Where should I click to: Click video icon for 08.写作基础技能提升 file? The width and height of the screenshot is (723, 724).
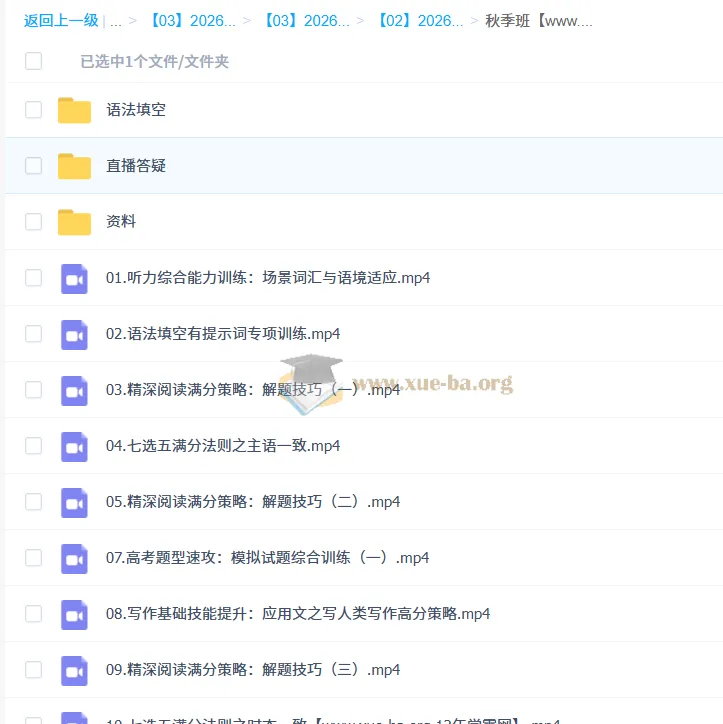coord(74,615)
